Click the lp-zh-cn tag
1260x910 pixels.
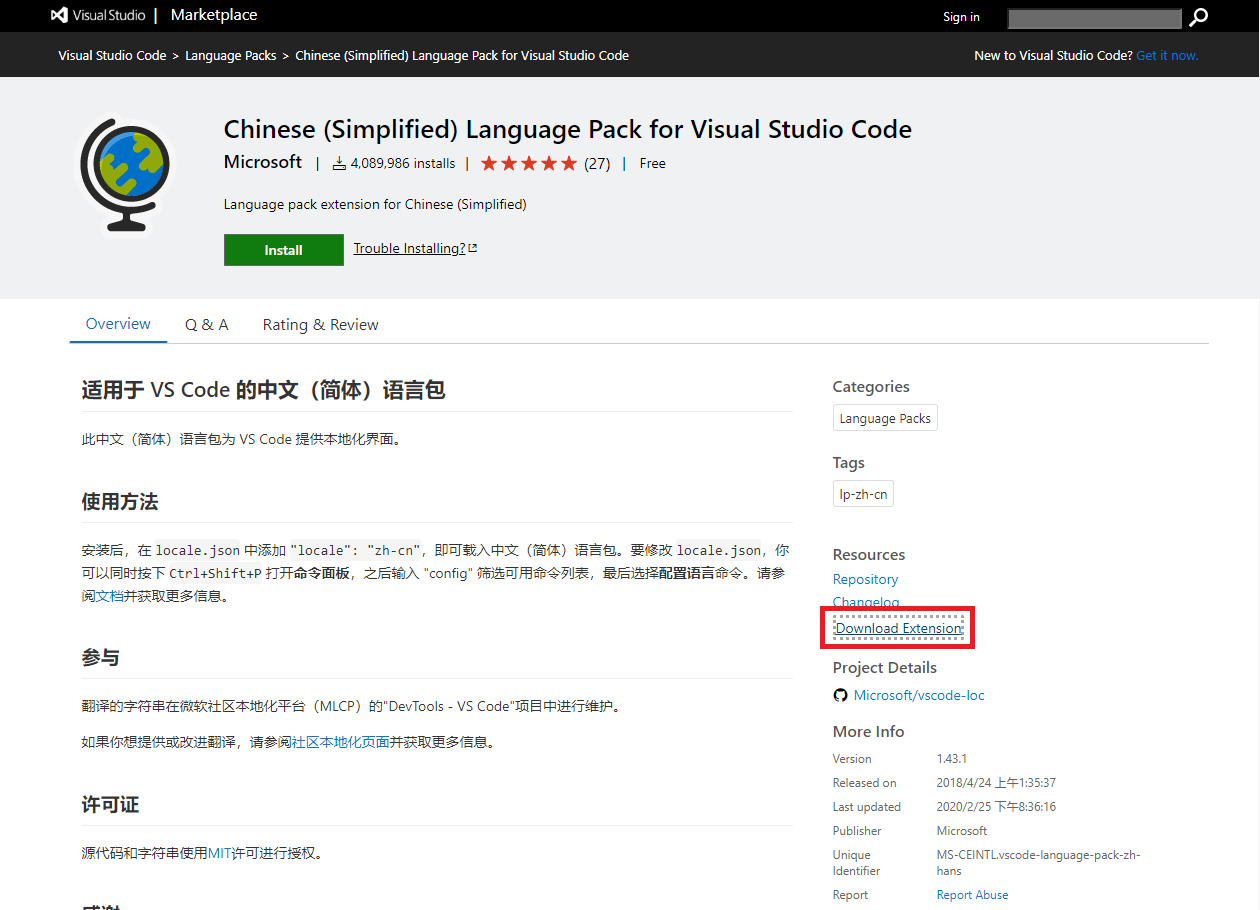[x=863, y=494]
